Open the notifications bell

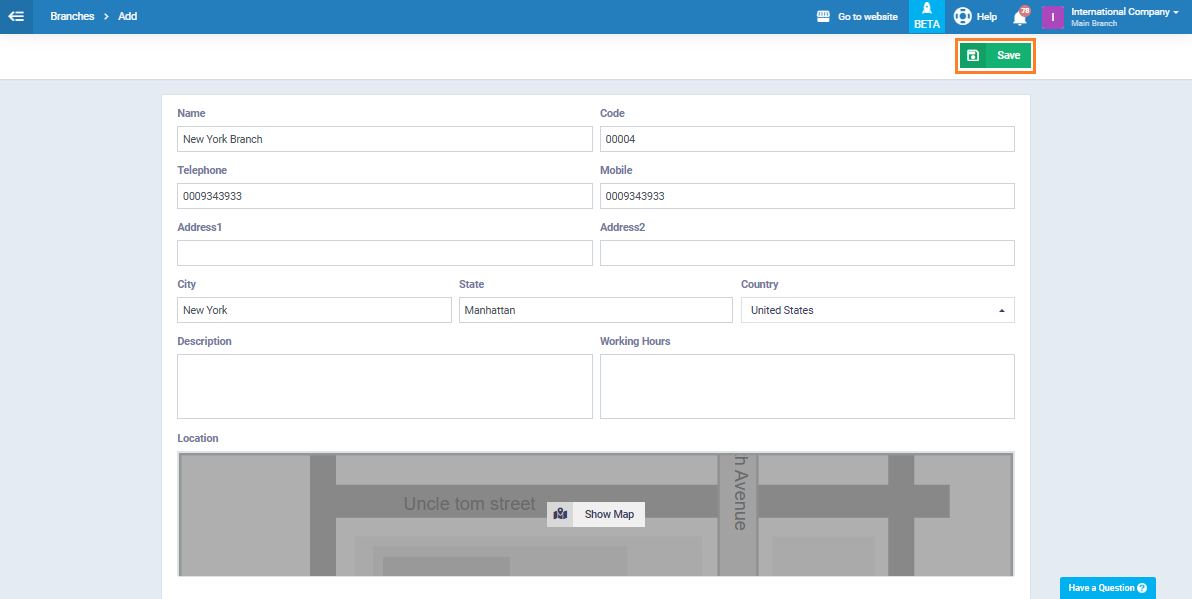pyautogui.click(x=1019, y=17)
